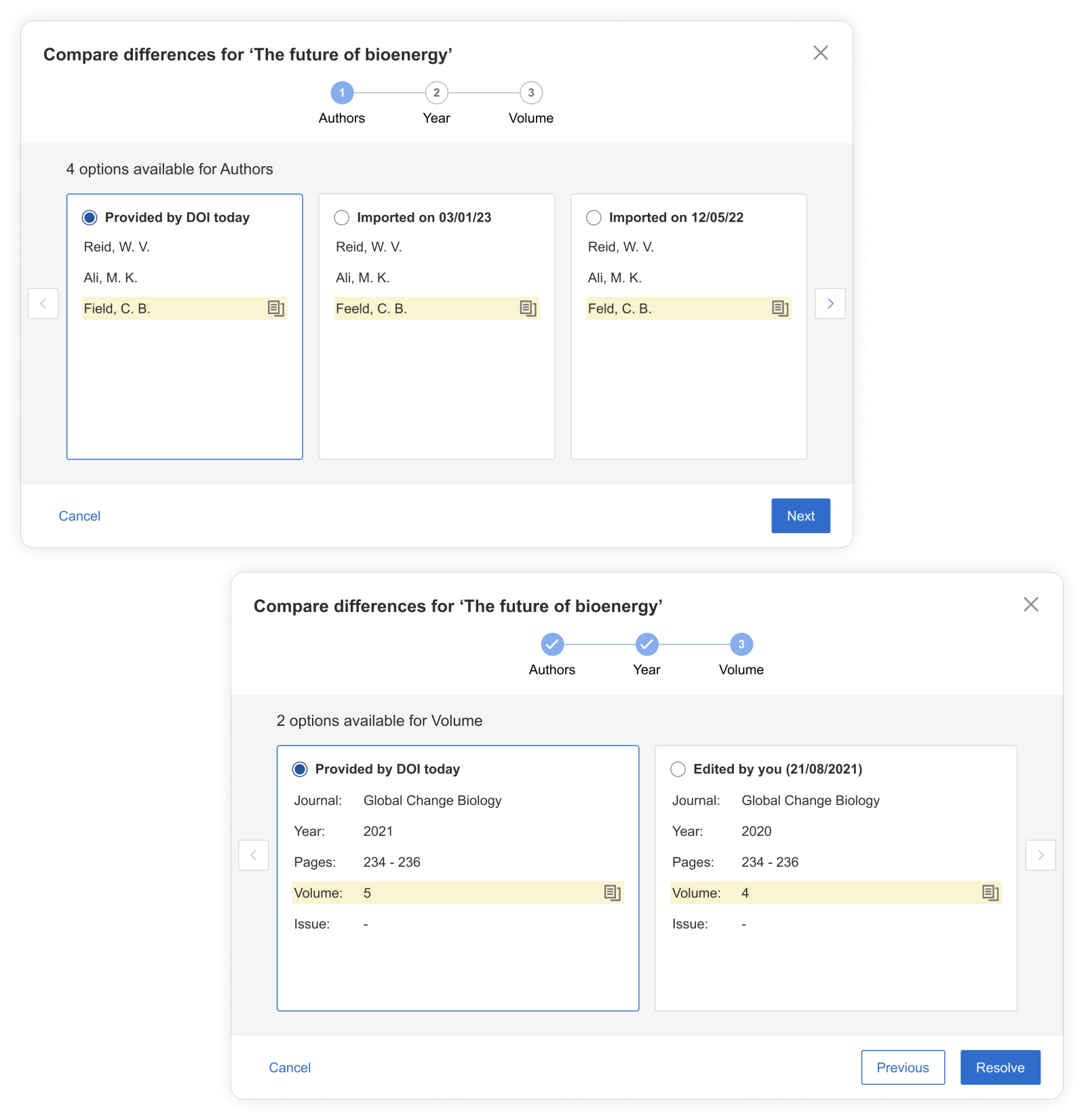
Task: Go to completed Authors step in Volume dialog
Action: click(552, 644)
